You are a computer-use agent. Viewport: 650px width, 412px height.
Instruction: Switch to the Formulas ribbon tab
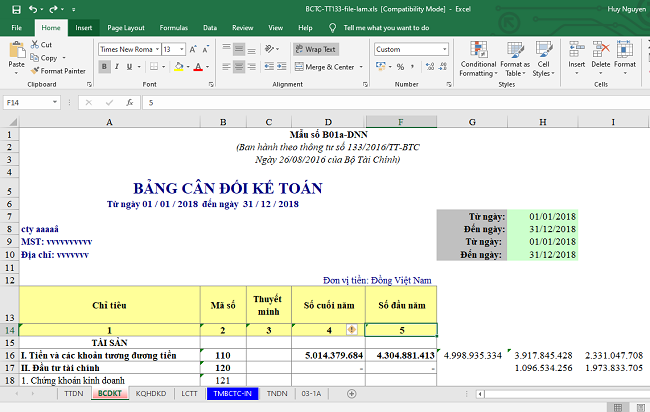[x=173, y=28]
